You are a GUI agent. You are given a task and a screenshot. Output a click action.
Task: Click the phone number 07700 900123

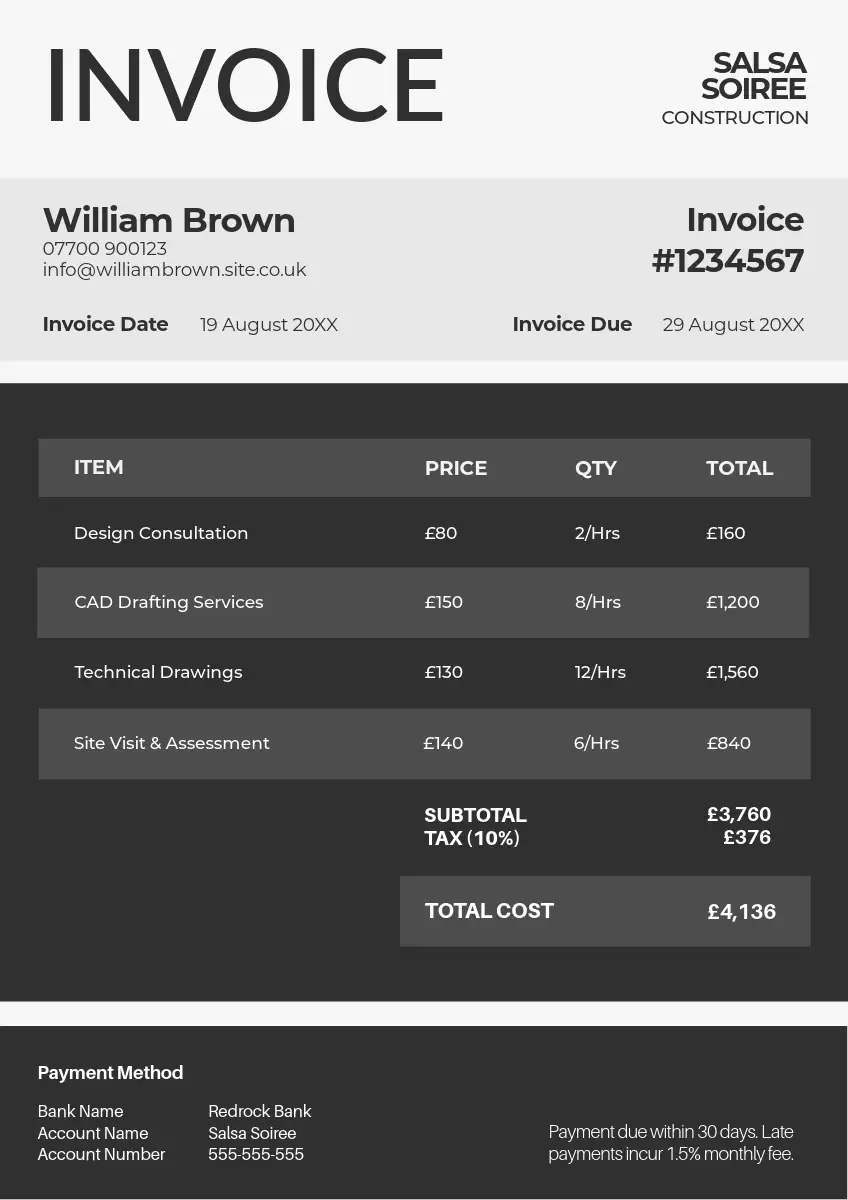click(x=105, y=248)
